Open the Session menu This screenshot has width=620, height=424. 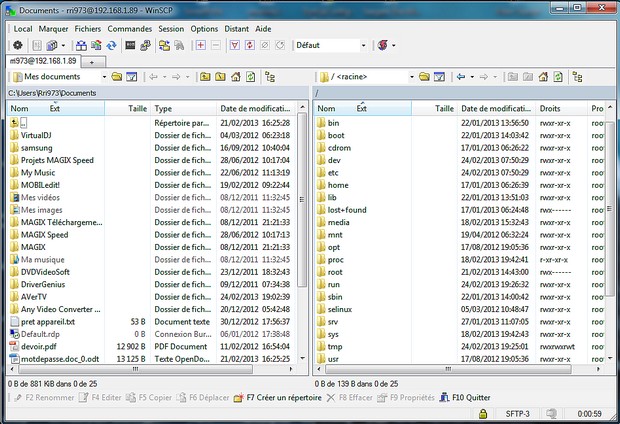point(171,29)
